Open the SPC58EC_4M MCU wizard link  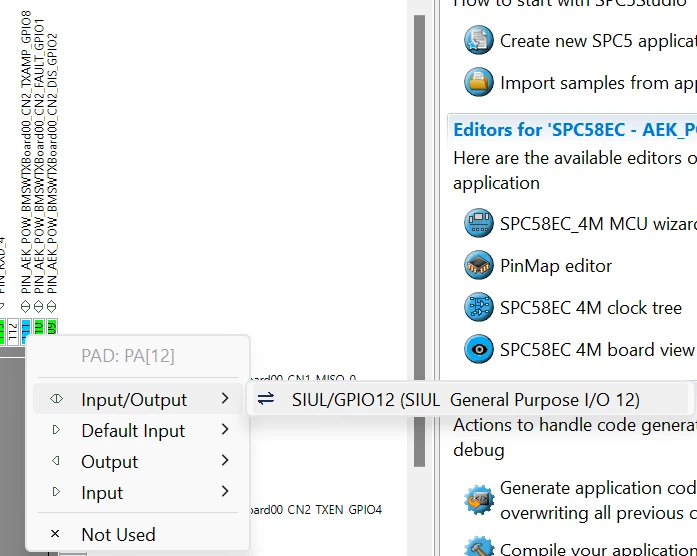pos(598,224)
